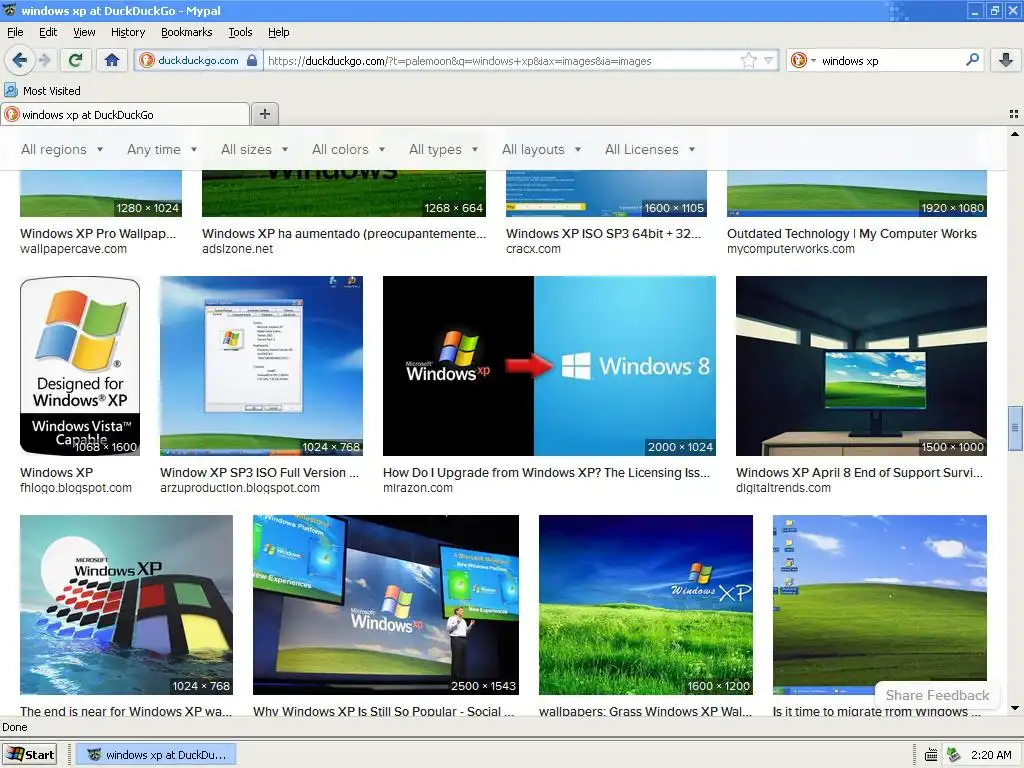Expand the All types filter
Viewport: 1024px width, 768px height.
tap(443, 150)
